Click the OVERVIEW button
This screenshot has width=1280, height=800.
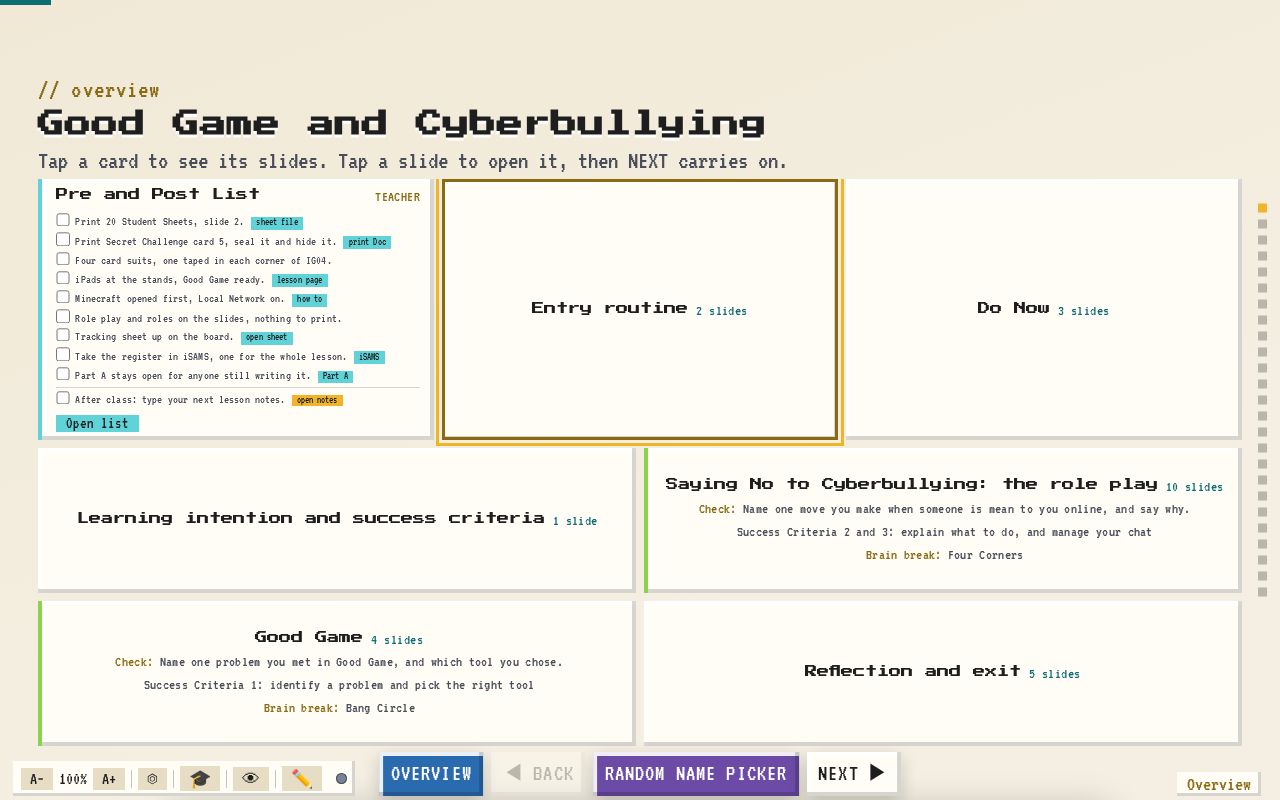click(432, 774)
